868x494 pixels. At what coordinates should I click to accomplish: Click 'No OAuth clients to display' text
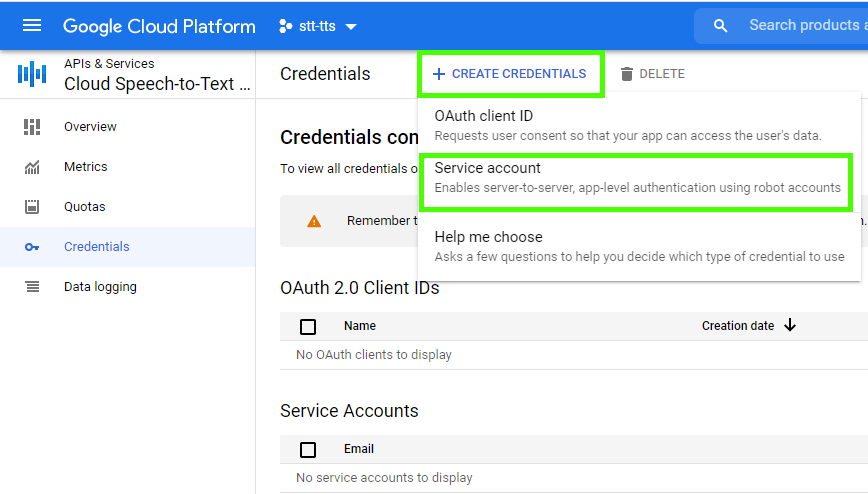[374, 355]
